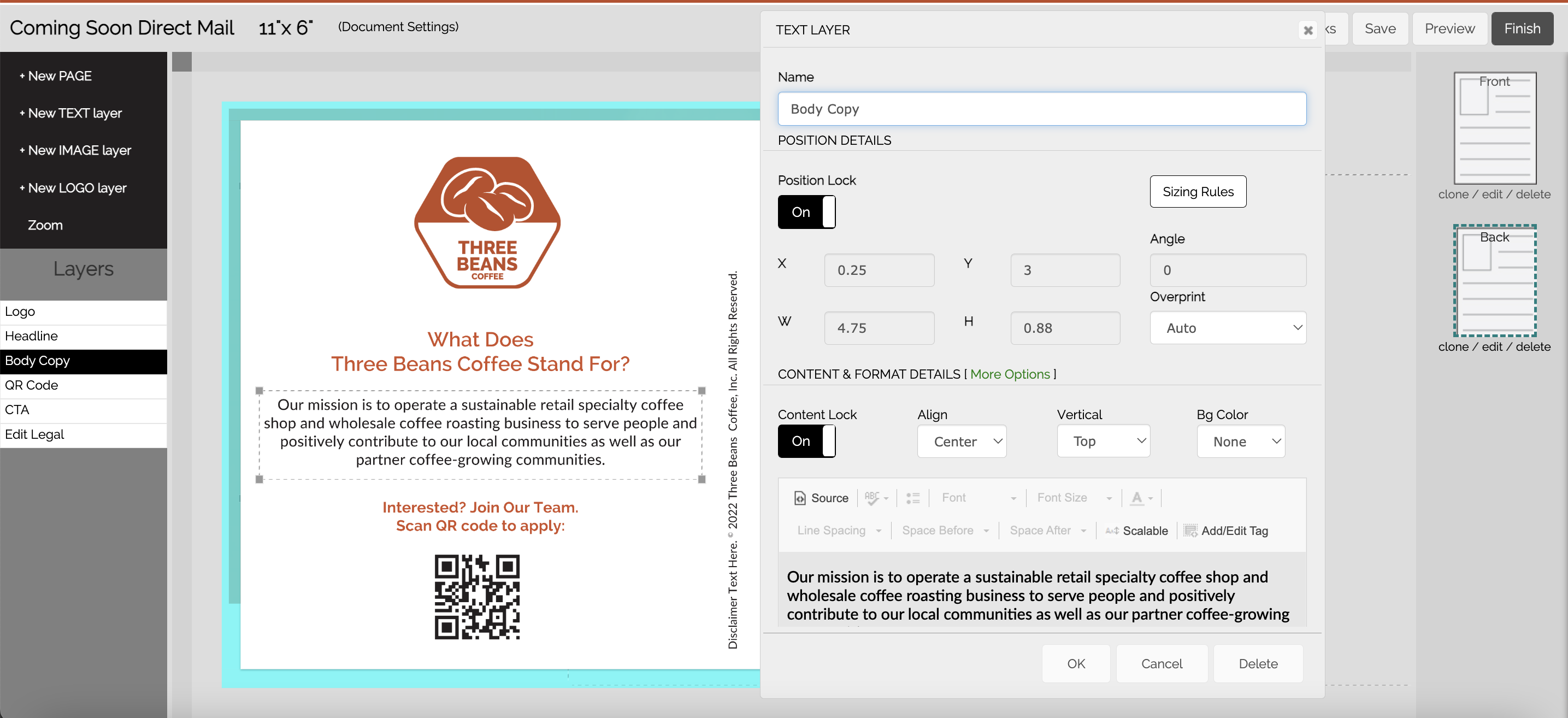This screenshot has width=1568, height=718.
Task: Open the Align dropdown set to Center
Action: (961, 441)
